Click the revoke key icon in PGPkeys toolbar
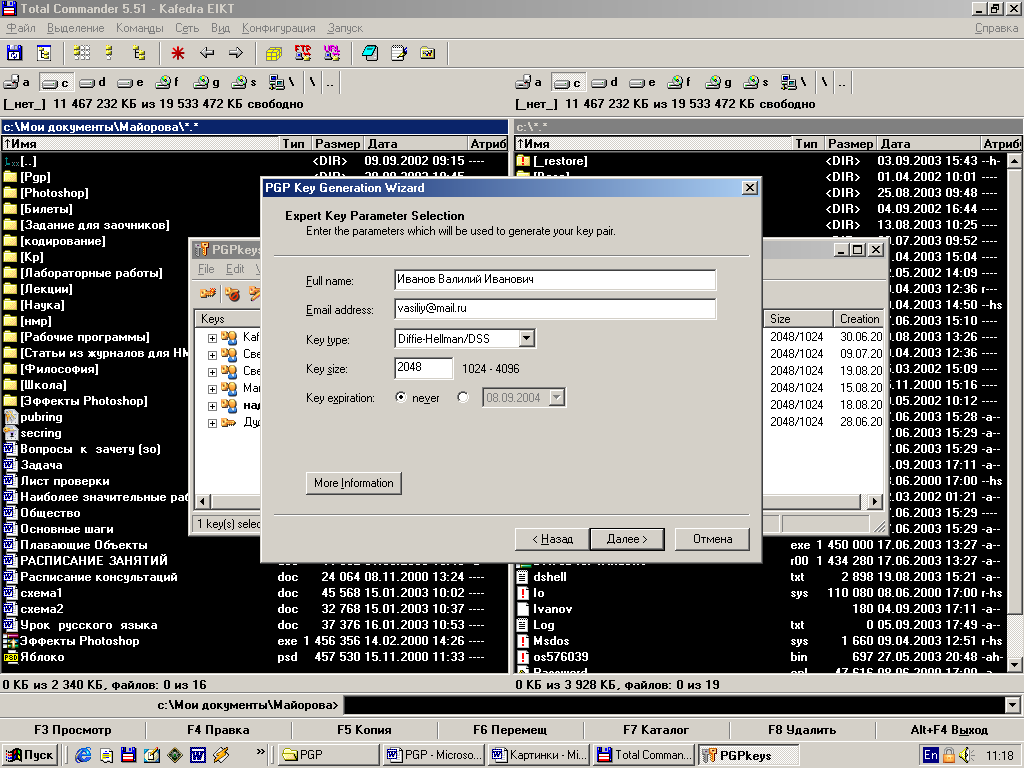The height and width of the screenshot is (768, 1024). [232, 293]
